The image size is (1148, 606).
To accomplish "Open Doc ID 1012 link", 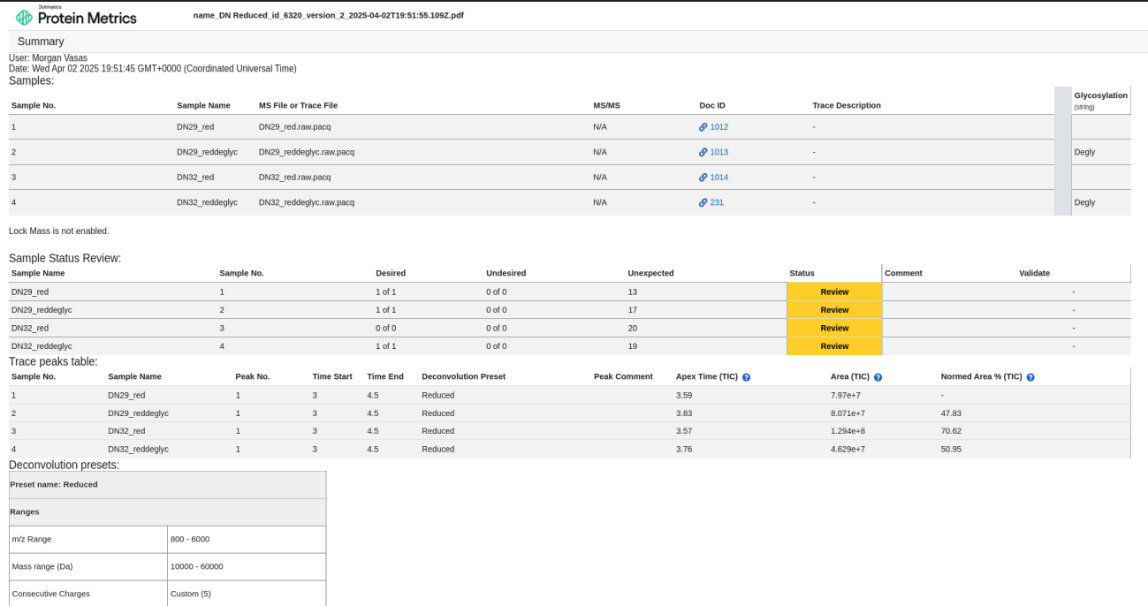I will tap(719, 127).
